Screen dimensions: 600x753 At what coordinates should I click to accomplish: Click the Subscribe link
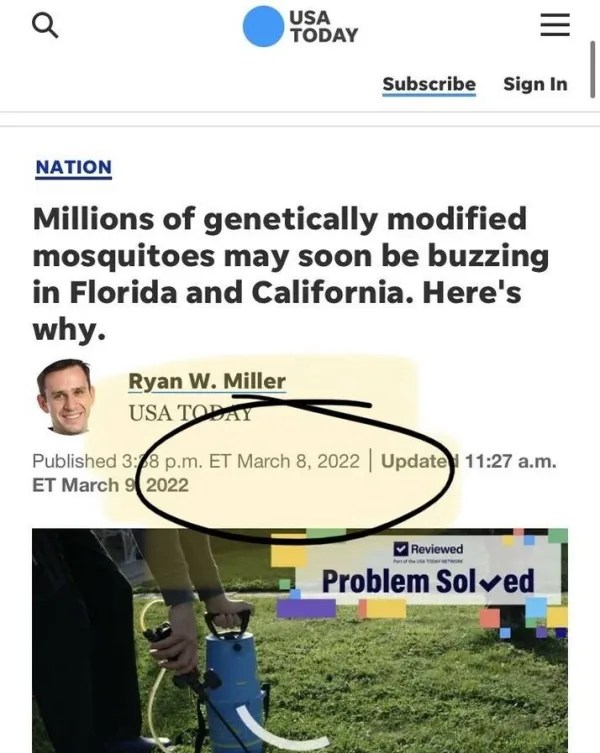(x=429, y=84)
